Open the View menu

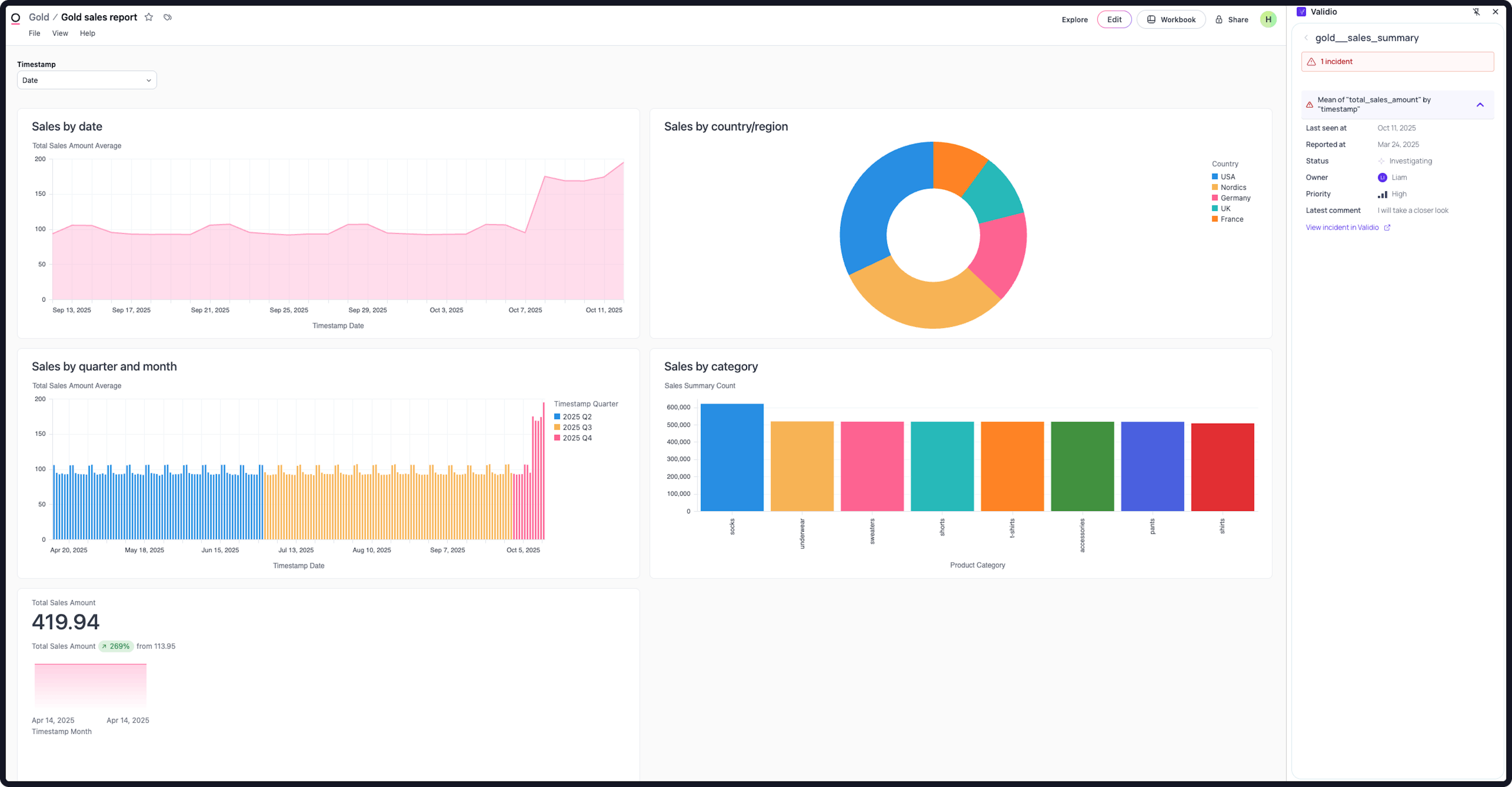[x=60, y=33]
